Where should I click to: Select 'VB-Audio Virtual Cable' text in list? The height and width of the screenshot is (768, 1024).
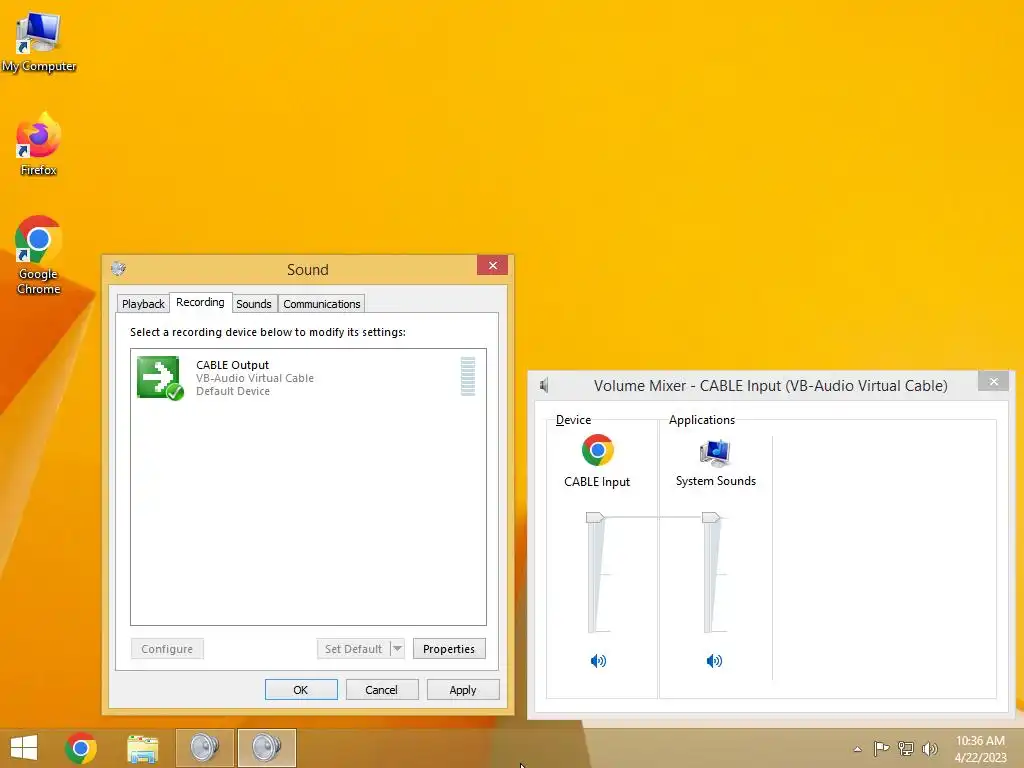pyautogui.click(x=255, y=378)
